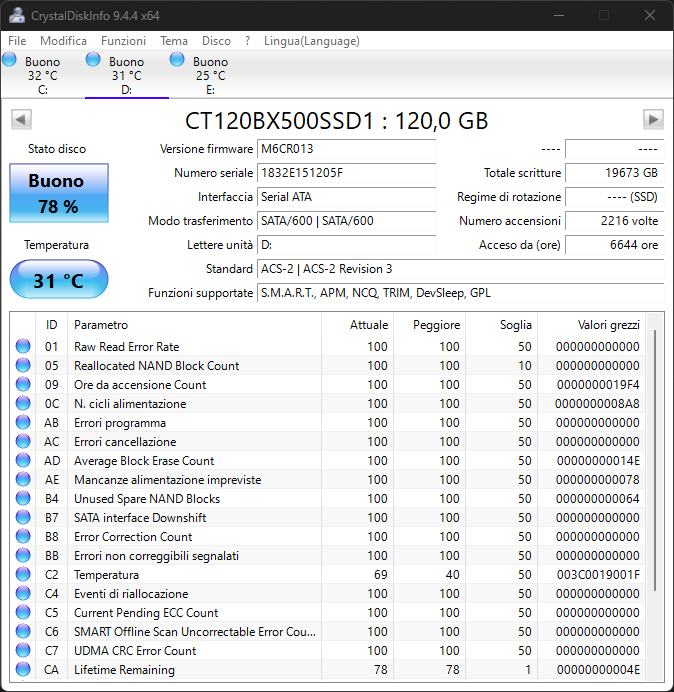Click the Totale scritture 19673 GB value

[x=614, y=173]
